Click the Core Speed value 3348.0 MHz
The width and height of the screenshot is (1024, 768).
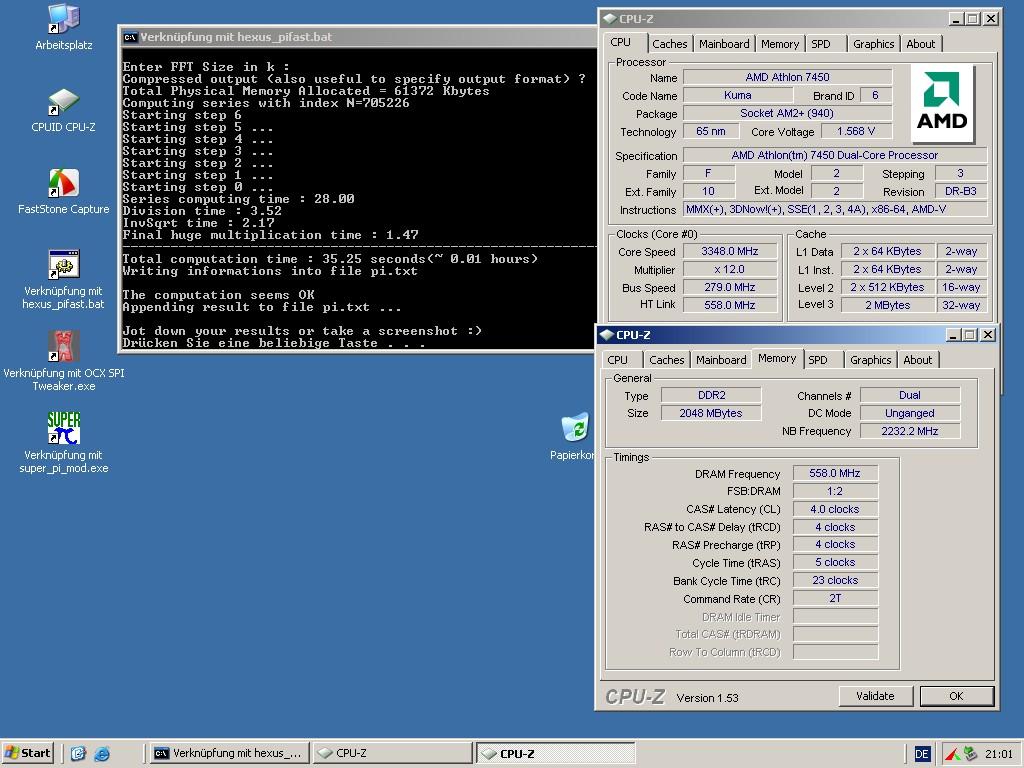[730, 251]
